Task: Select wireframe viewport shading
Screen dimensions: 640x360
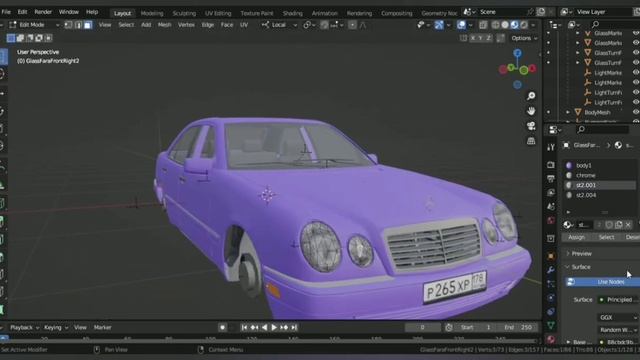Action: [496, 25]
